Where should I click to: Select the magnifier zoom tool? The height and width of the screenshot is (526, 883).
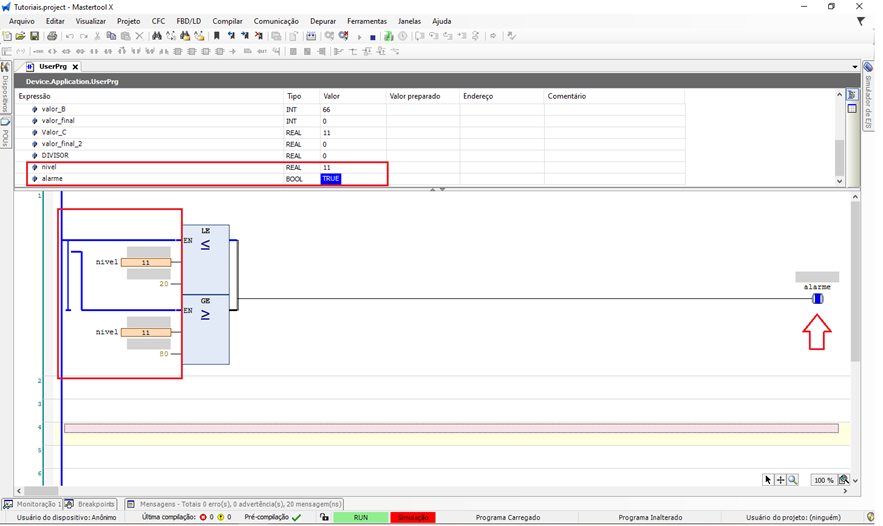pyautogui.click(x=793, y=480)
